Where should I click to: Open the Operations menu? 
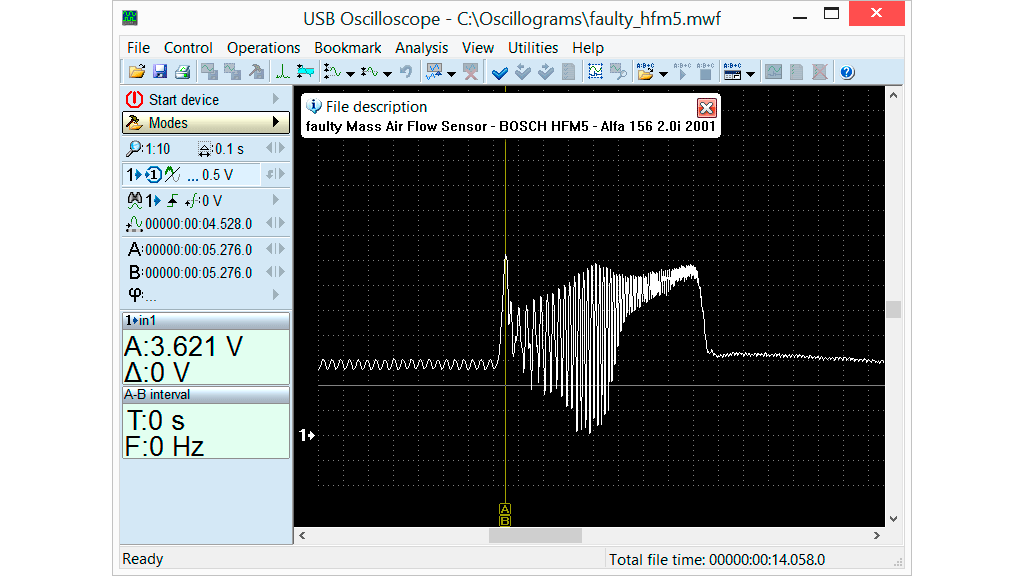coord(263,48)
